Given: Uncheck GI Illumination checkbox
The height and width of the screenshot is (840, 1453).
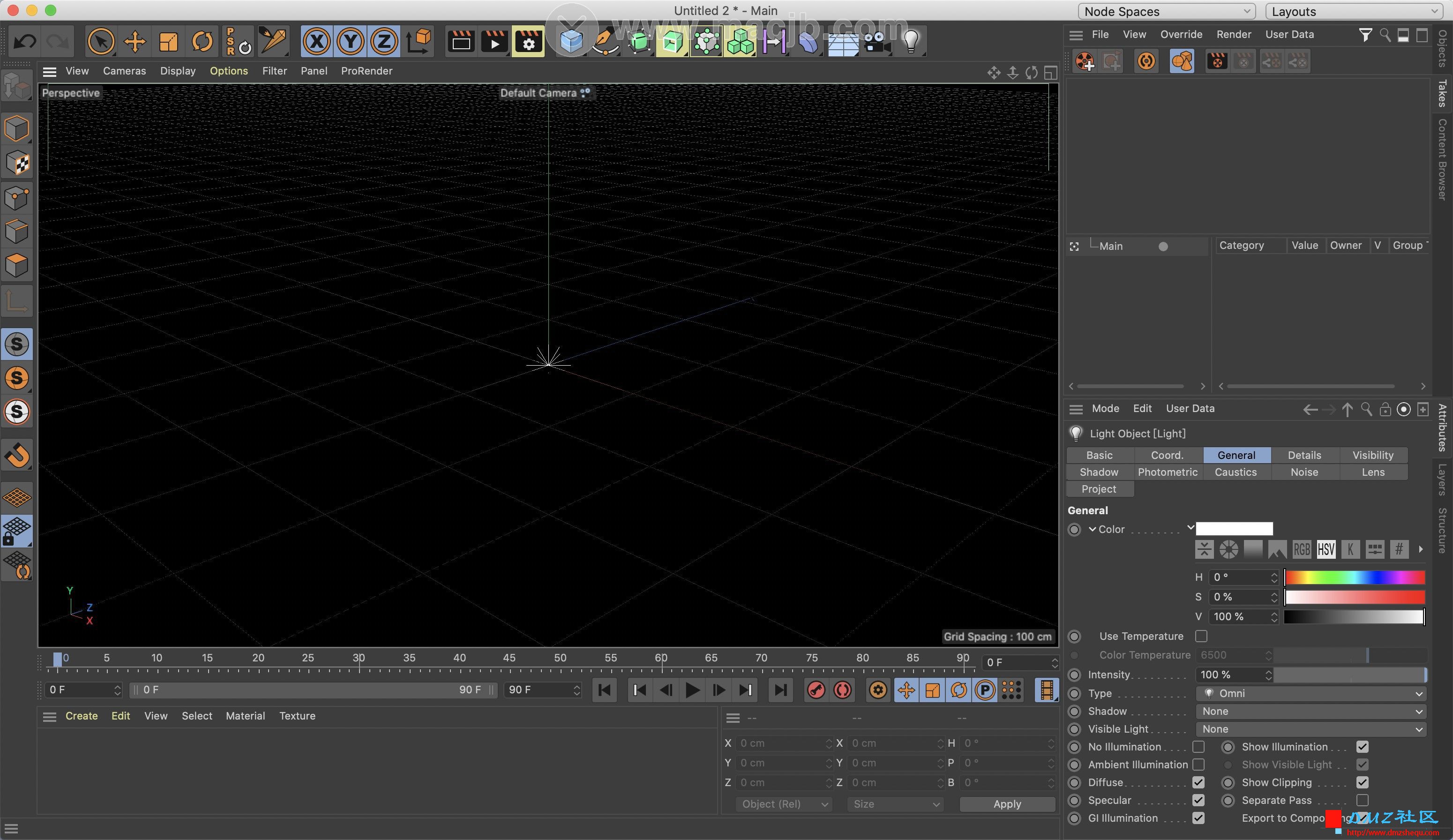Looking at the screenshot, I should click(1199, 818).
